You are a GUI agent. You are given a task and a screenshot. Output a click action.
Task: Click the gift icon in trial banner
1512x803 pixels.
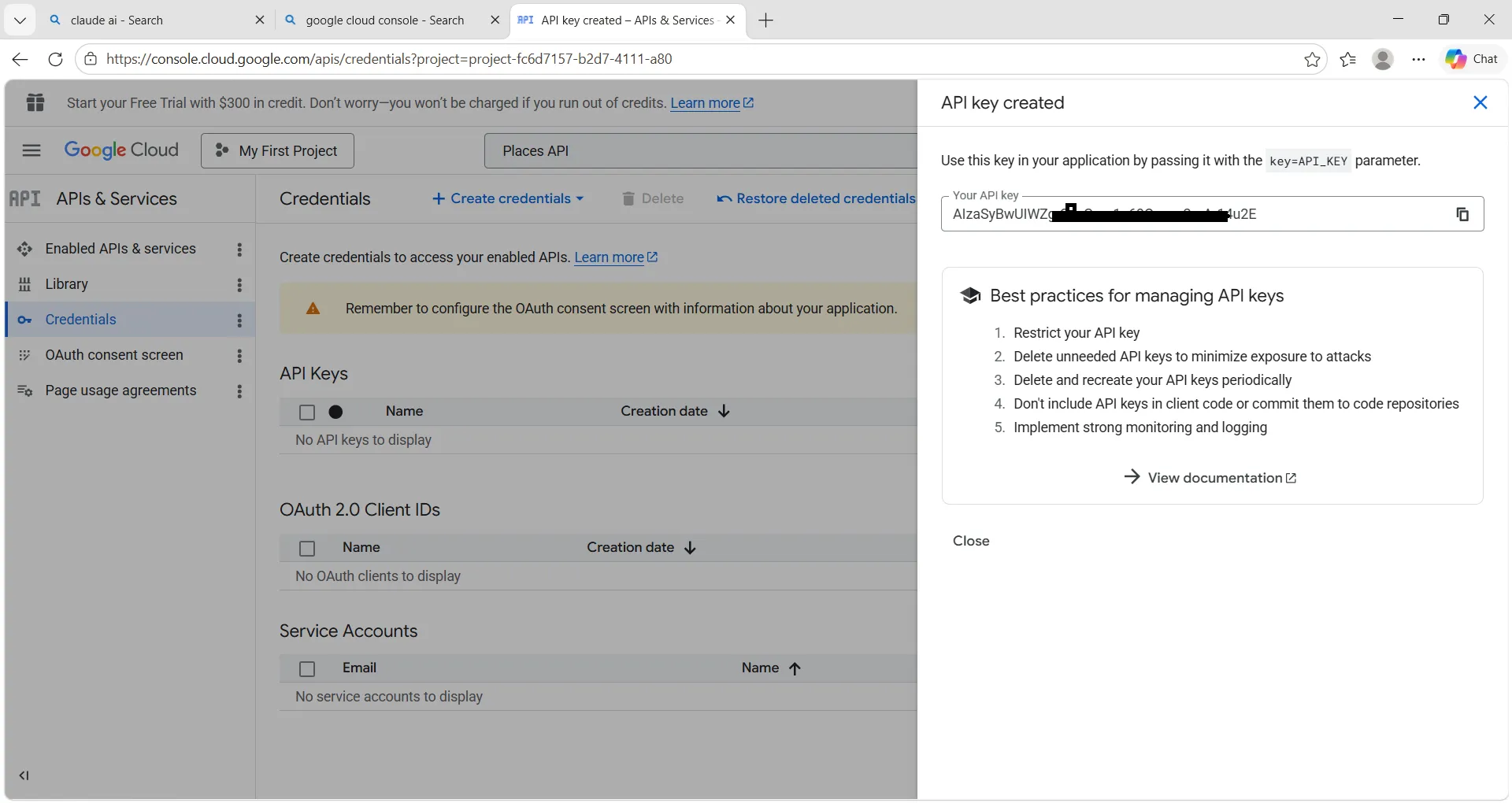point(35,103)
